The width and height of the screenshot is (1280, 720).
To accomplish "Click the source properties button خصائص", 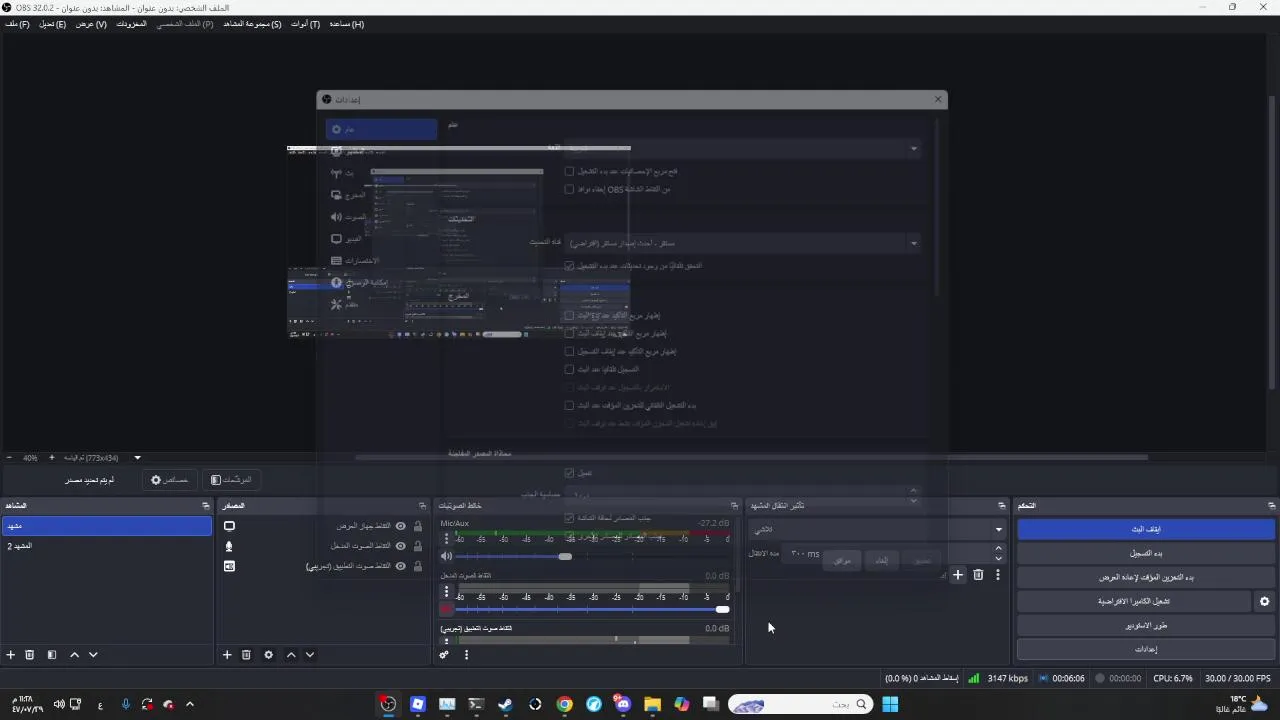I will (x=169, y=480).
